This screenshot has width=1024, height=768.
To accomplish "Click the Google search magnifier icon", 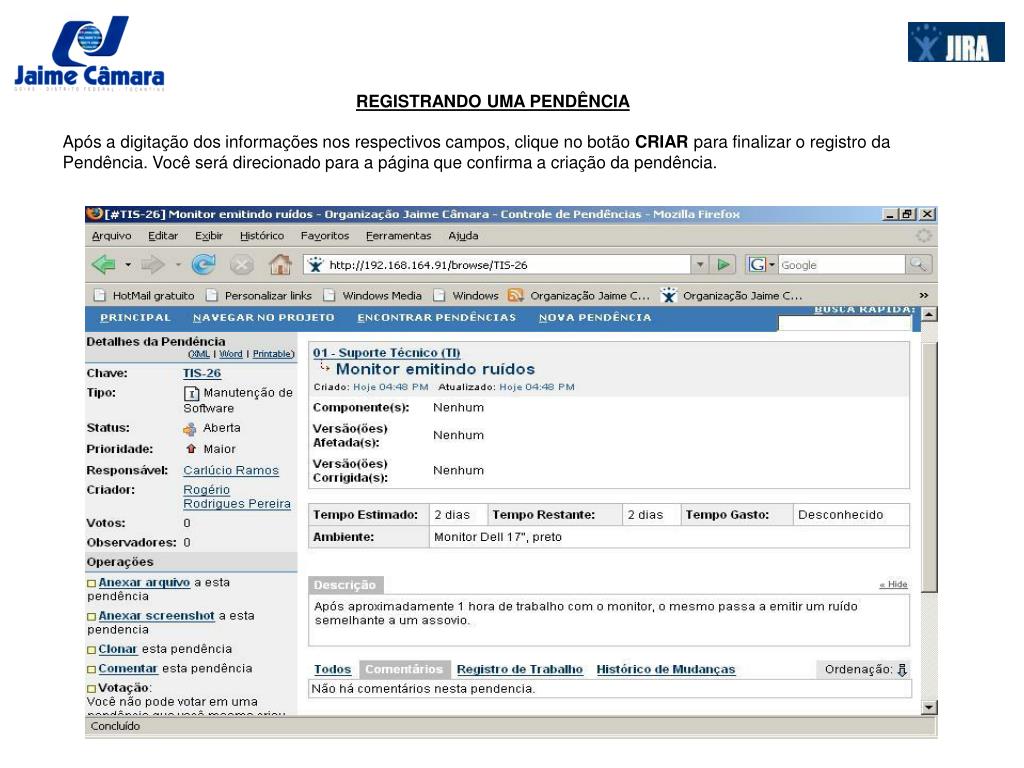I will [918, 264].
